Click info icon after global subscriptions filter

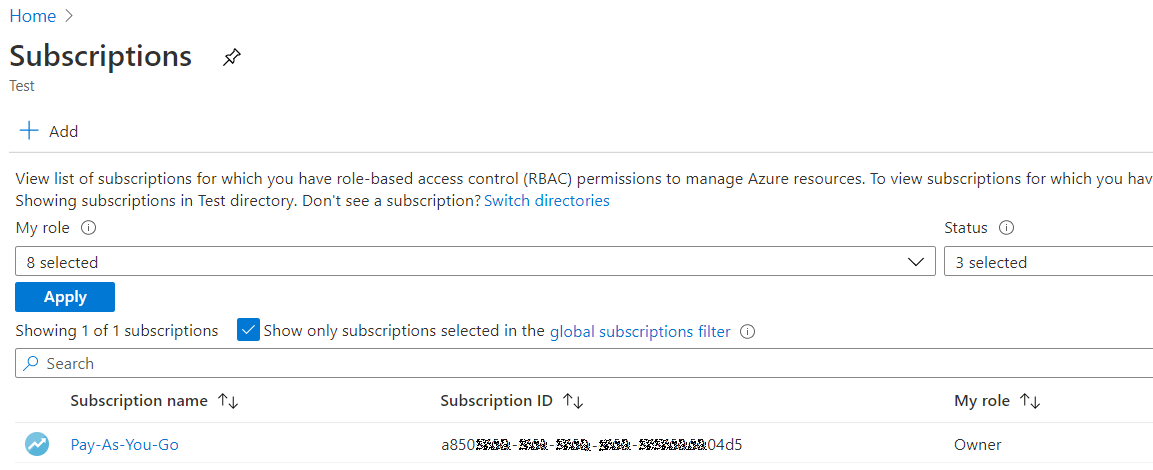coord(747,331)
